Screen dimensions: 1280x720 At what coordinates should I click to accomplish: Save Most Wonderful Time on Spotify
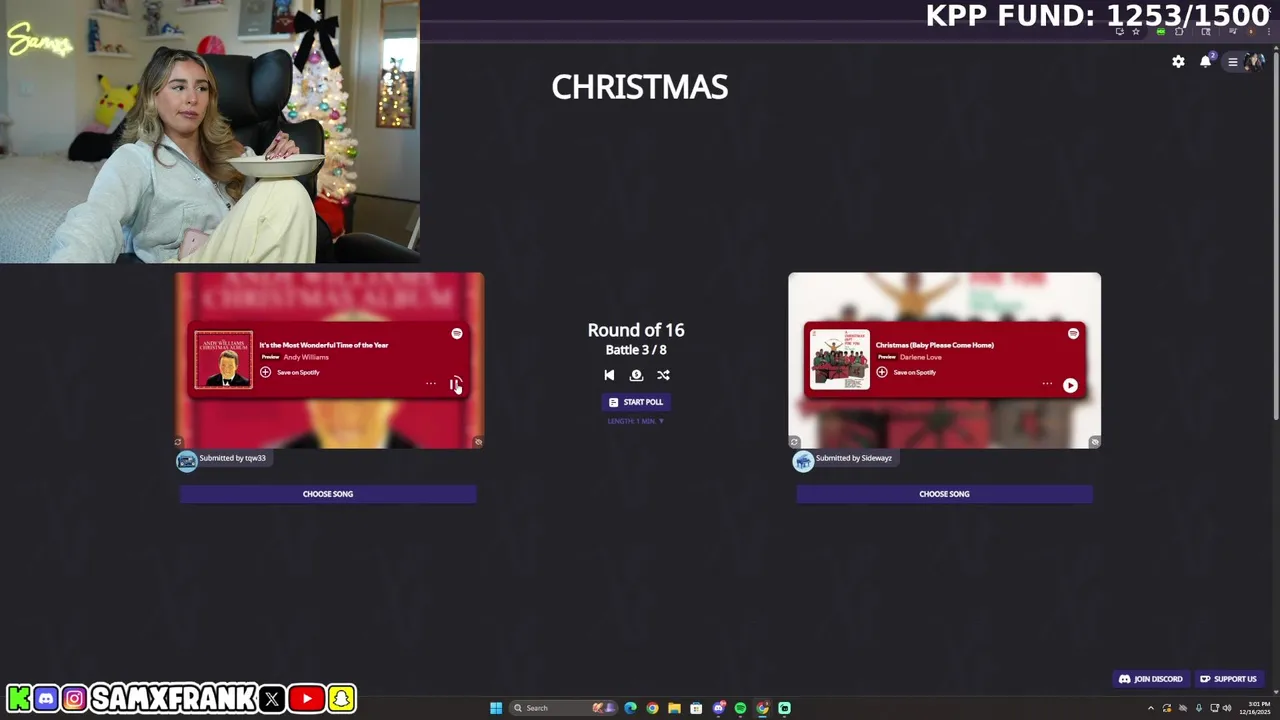pos(290,372)
